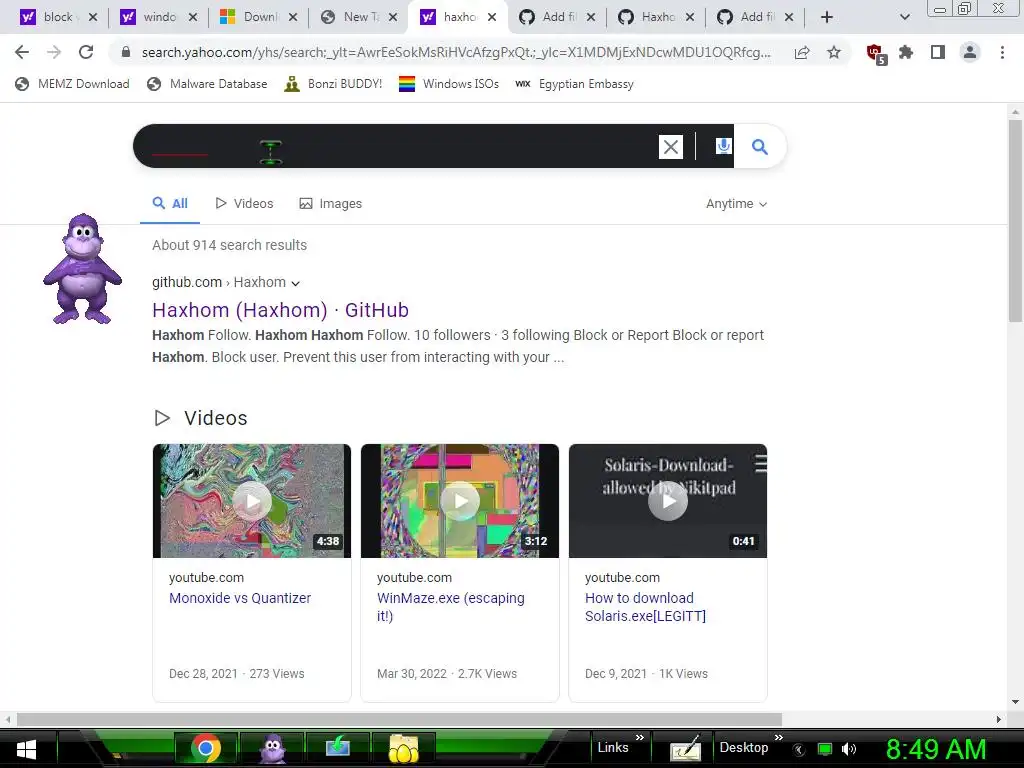The image size is (1024, 768).
Task: Open the Anytime filter dropdown
Action: (x=736, y=204)
